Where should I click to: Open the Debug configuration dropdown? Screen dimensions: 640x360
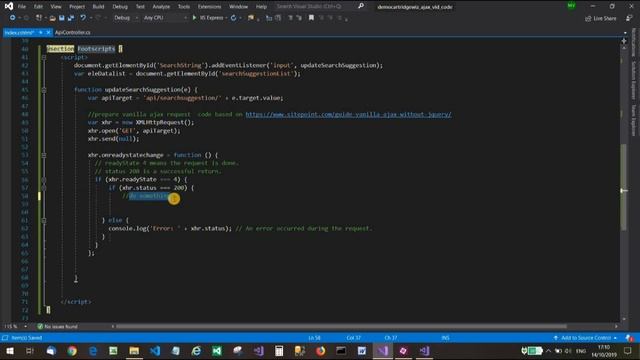[126, 18]
